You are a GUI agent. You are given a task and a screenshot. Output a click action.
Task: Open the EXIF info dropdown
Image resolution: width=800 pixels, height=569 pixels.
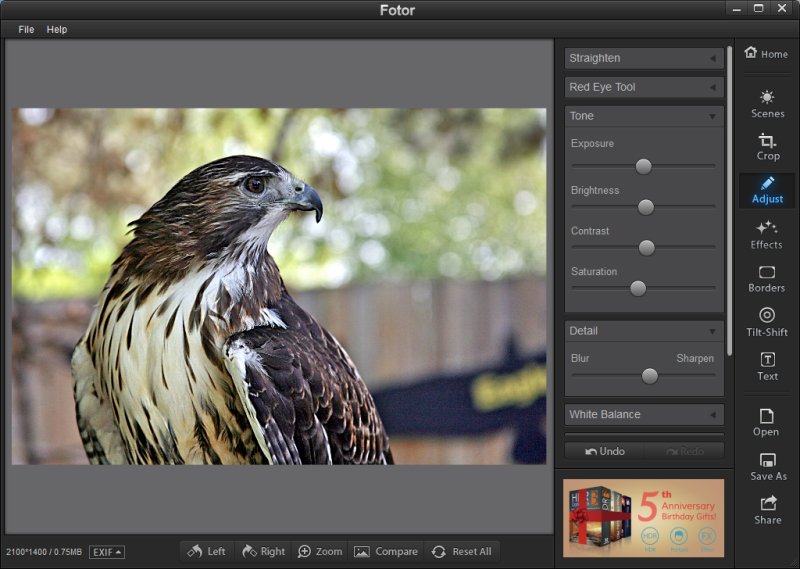107,552
